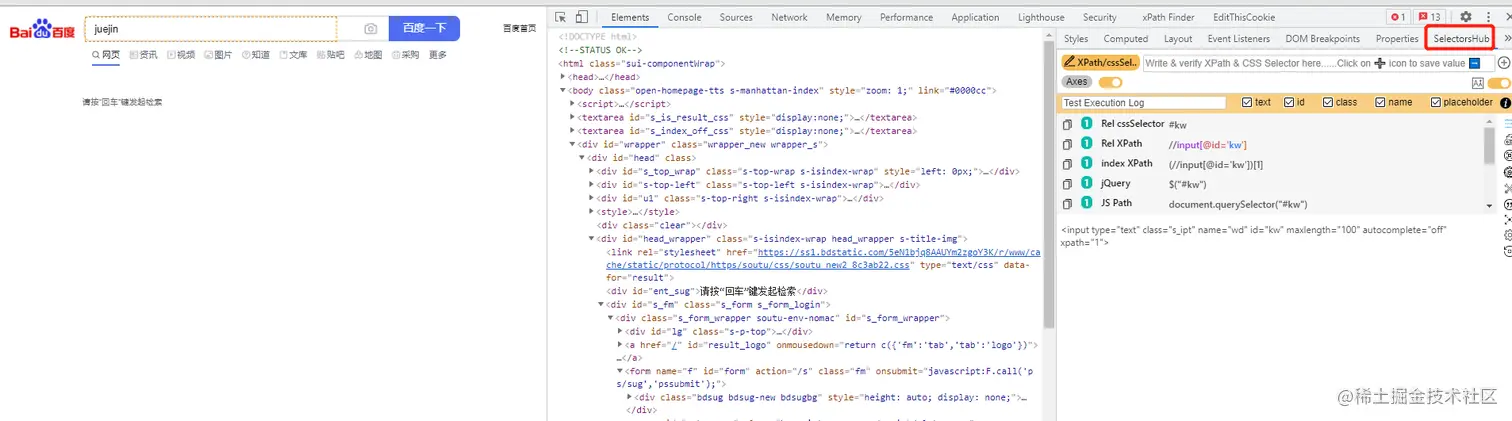Expand textarea s_index_off_css node
This screenshot has height=421, width=1512.
pyautogui.click(x=572, y=130)
